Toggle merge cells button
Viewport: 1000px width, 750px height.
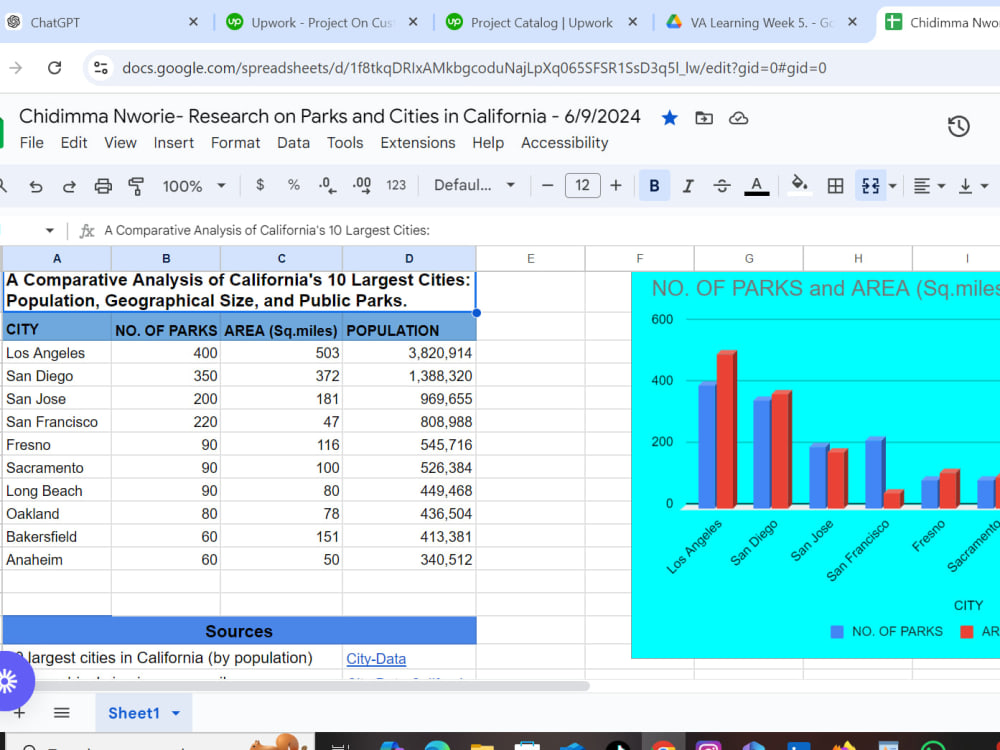(x=871, y=186)
